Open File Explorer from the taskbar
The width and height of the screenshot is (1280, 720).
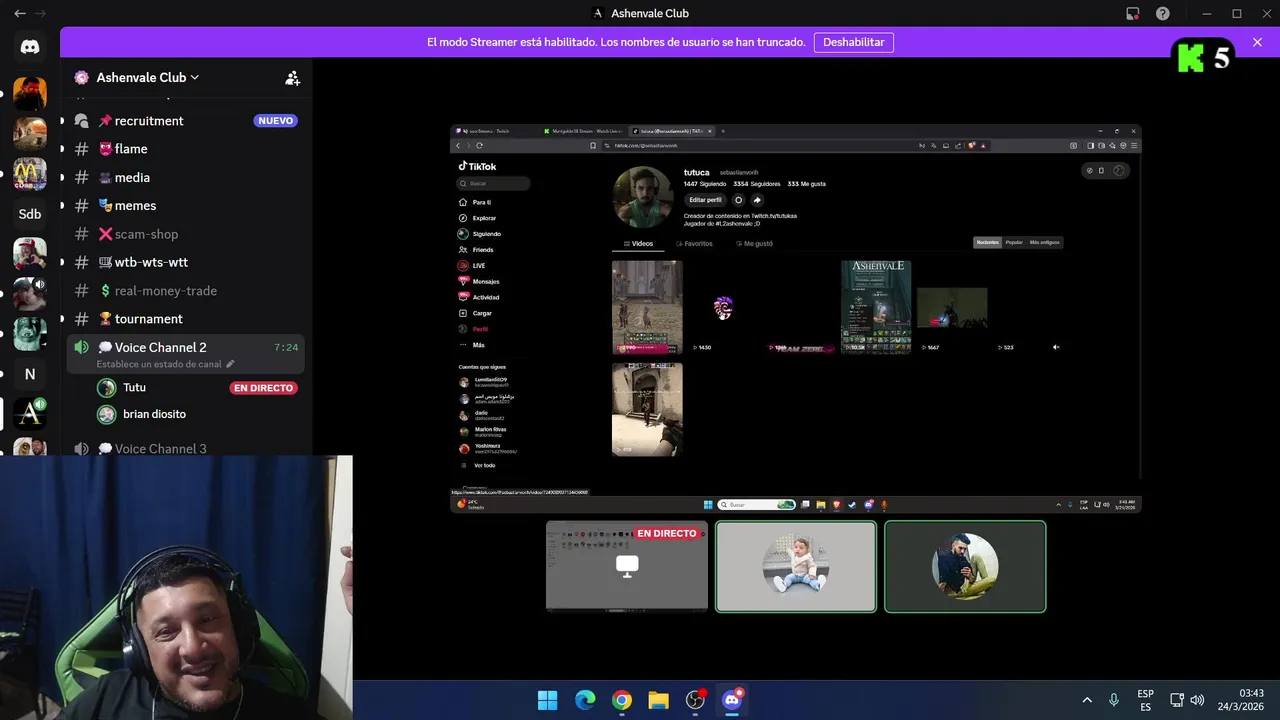click(658, 700)
